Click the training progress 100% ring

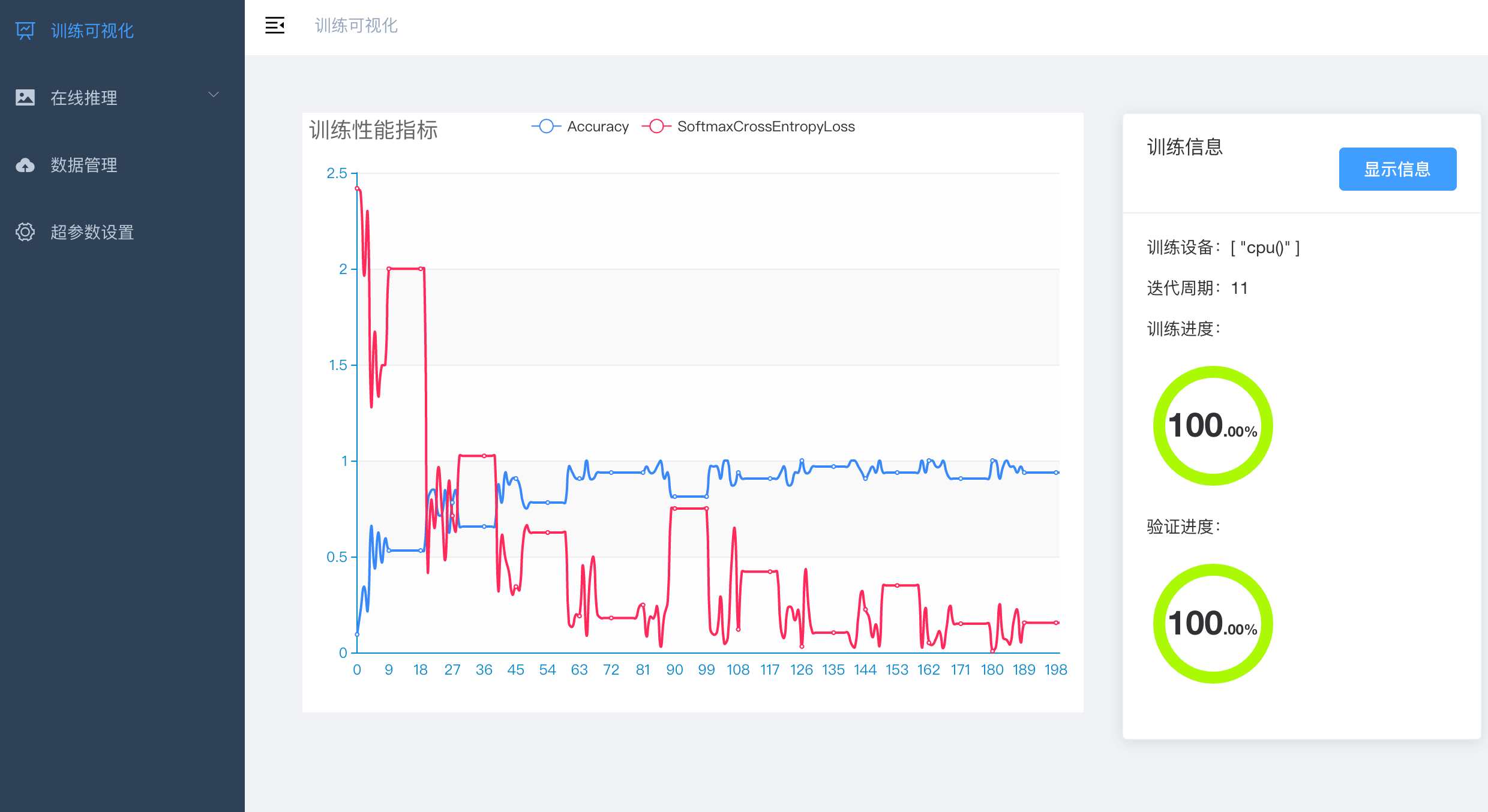point(1213,426)
